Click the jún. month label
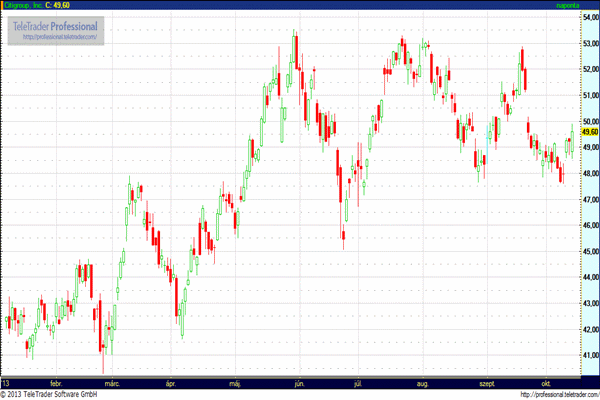 (x=300, y=382)
